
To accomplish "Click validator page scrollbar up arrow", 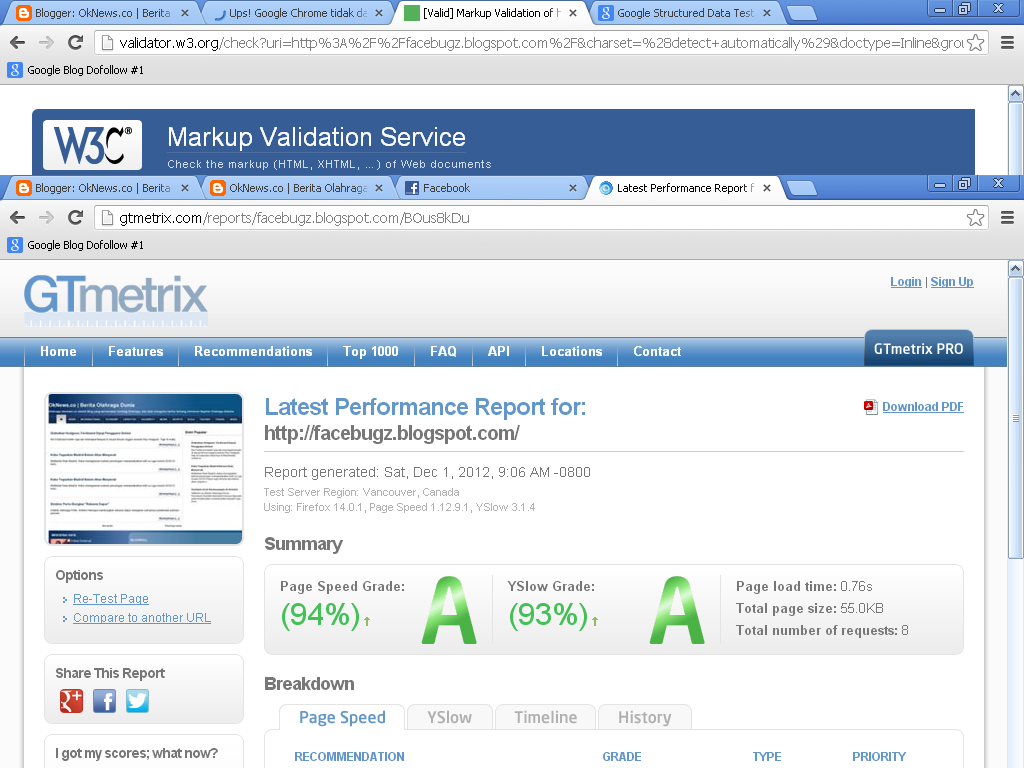I will [1015, 93].
